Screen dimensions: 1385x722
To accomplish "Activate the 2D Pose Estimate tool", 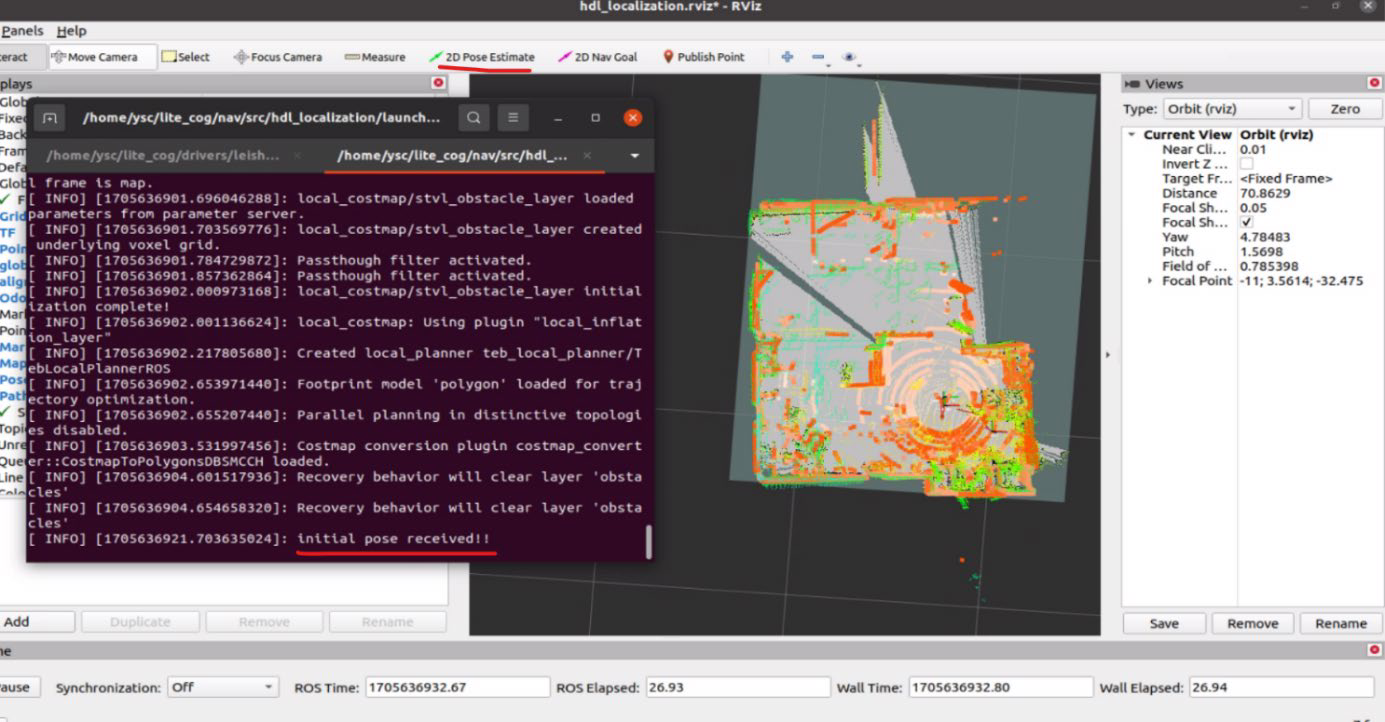I will coord(481,57).
